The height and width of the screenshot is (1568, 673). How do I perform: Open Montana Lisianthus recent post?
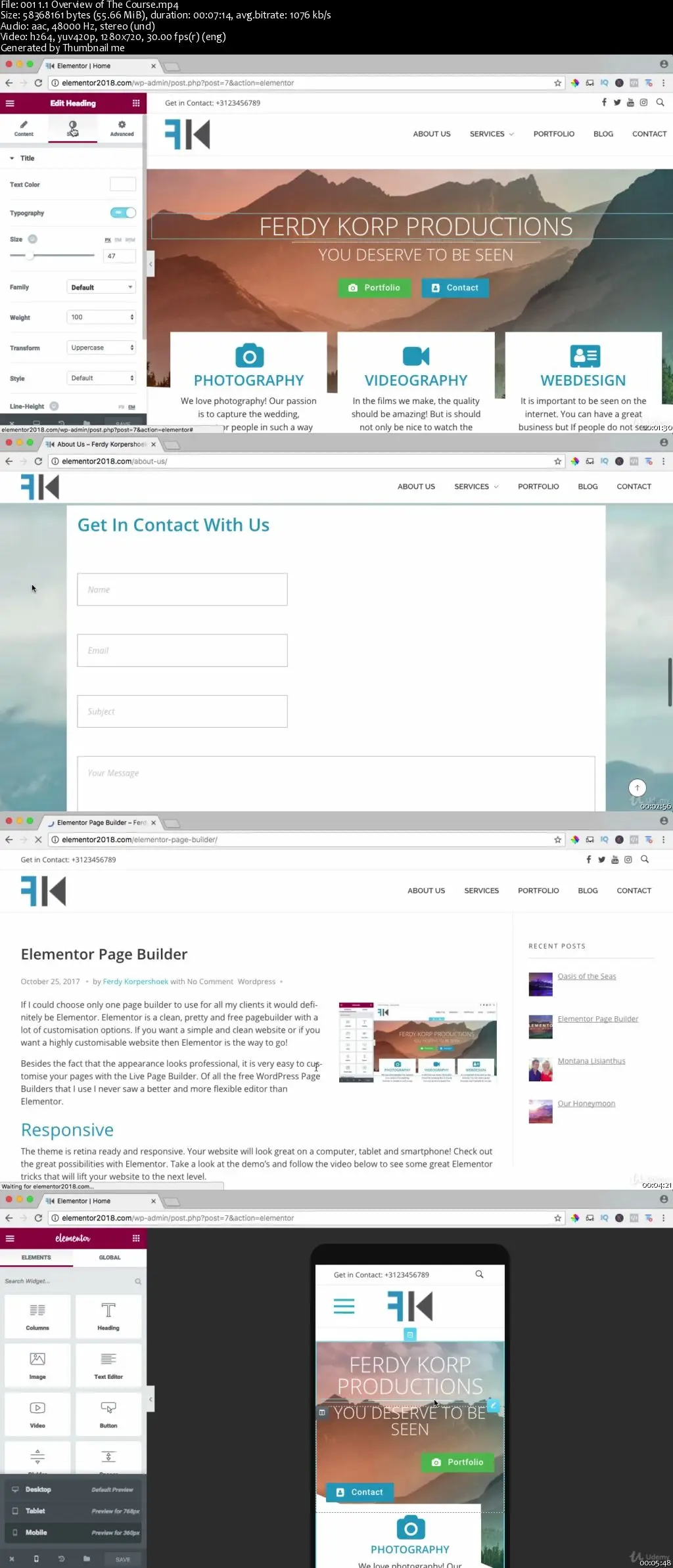click(592, 1061)
